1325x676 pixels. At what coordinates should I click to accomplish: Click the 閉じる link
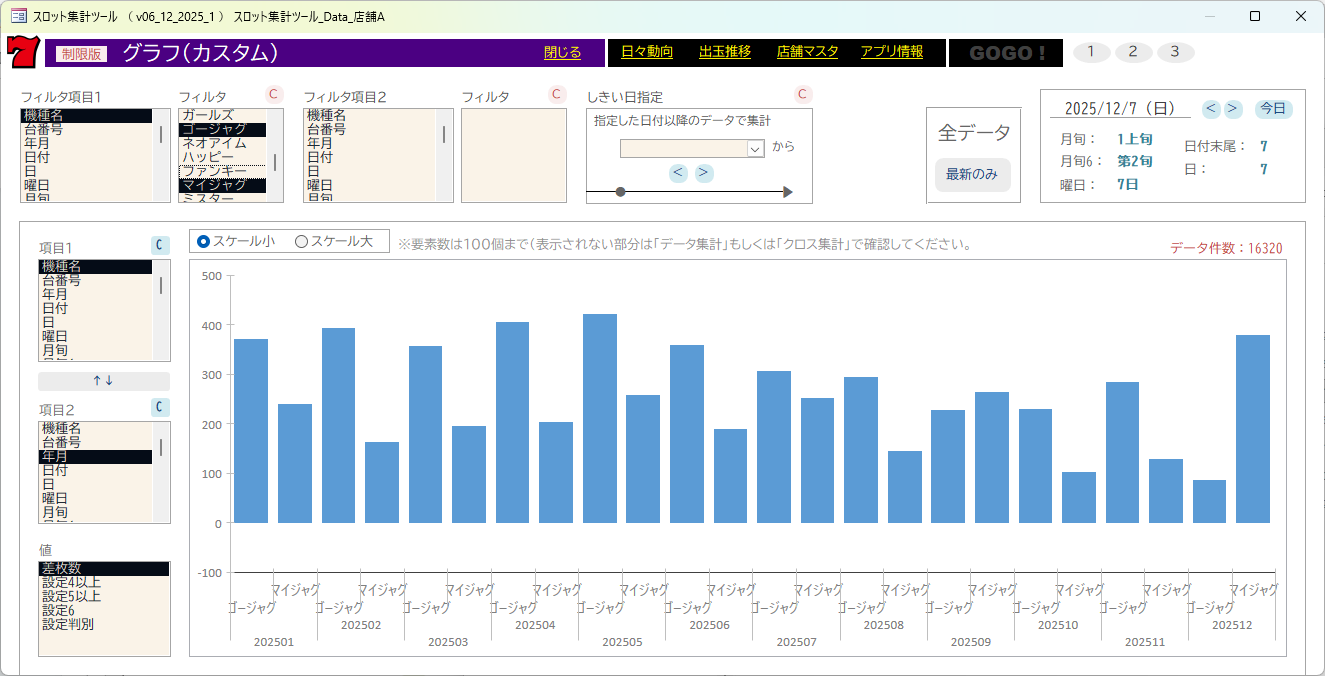point(562,53)
